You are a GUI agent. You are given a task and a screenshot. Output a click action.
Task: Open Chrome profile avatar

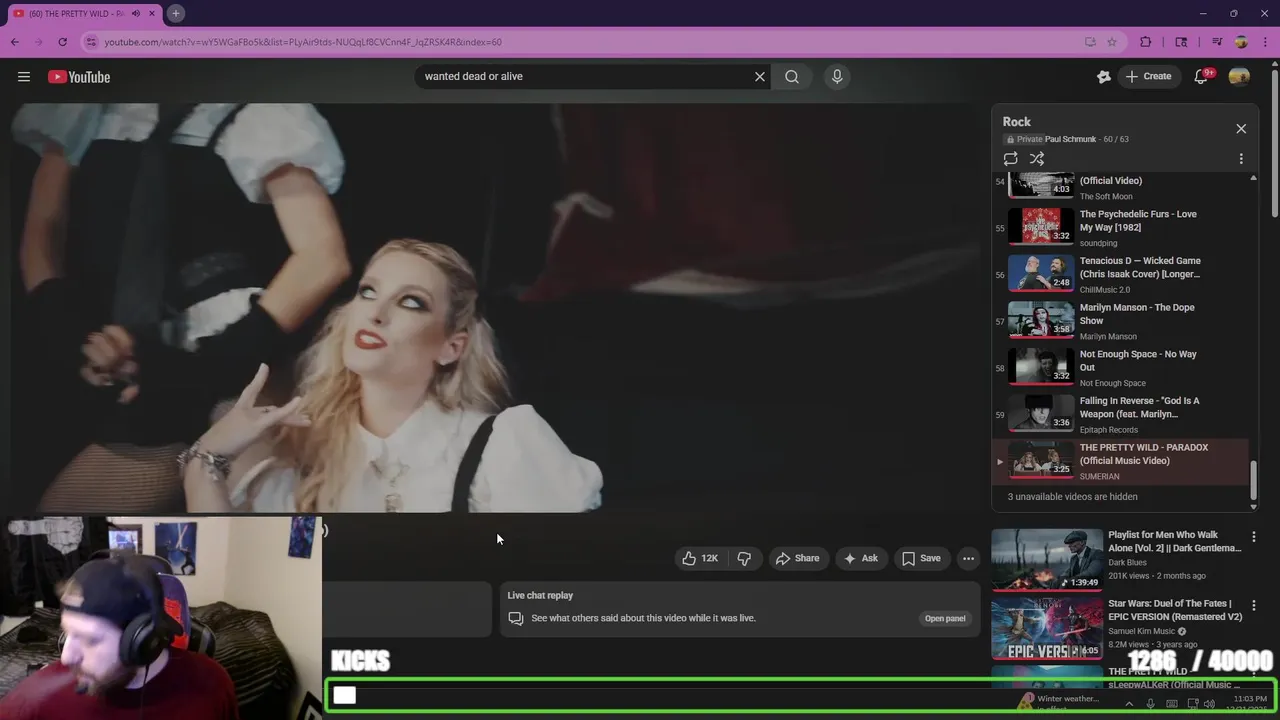click(1241, 42)
